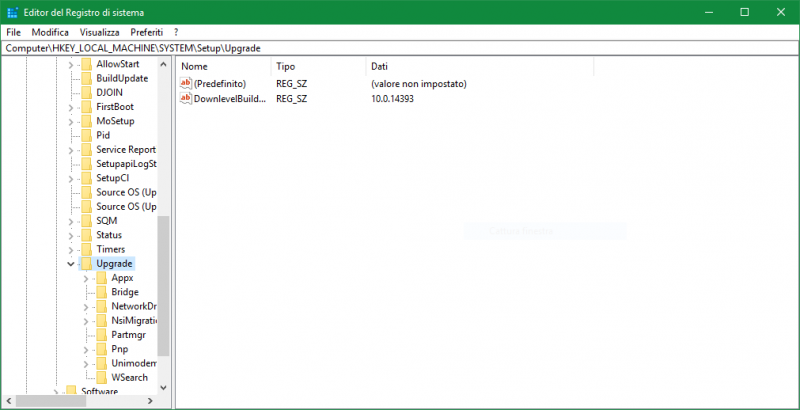This screenshot has height=410, width=800.
Task: Select the SetupCI folder icon
Action: (87, 178)
